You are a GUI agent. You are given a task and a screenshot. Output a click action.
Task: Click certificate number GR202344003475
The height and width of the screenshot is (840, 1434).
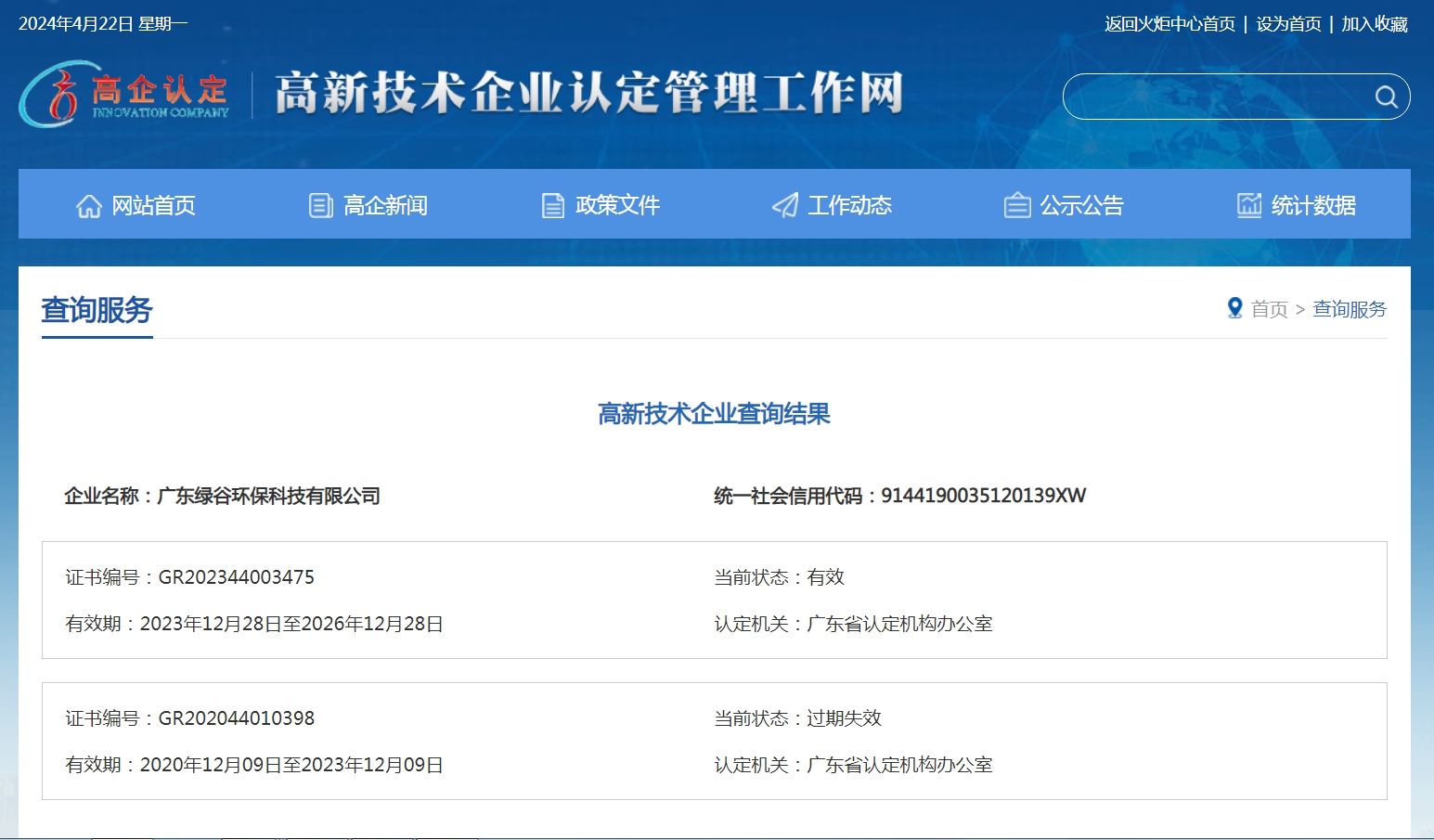pyautogui.click(x=237, y=577)
